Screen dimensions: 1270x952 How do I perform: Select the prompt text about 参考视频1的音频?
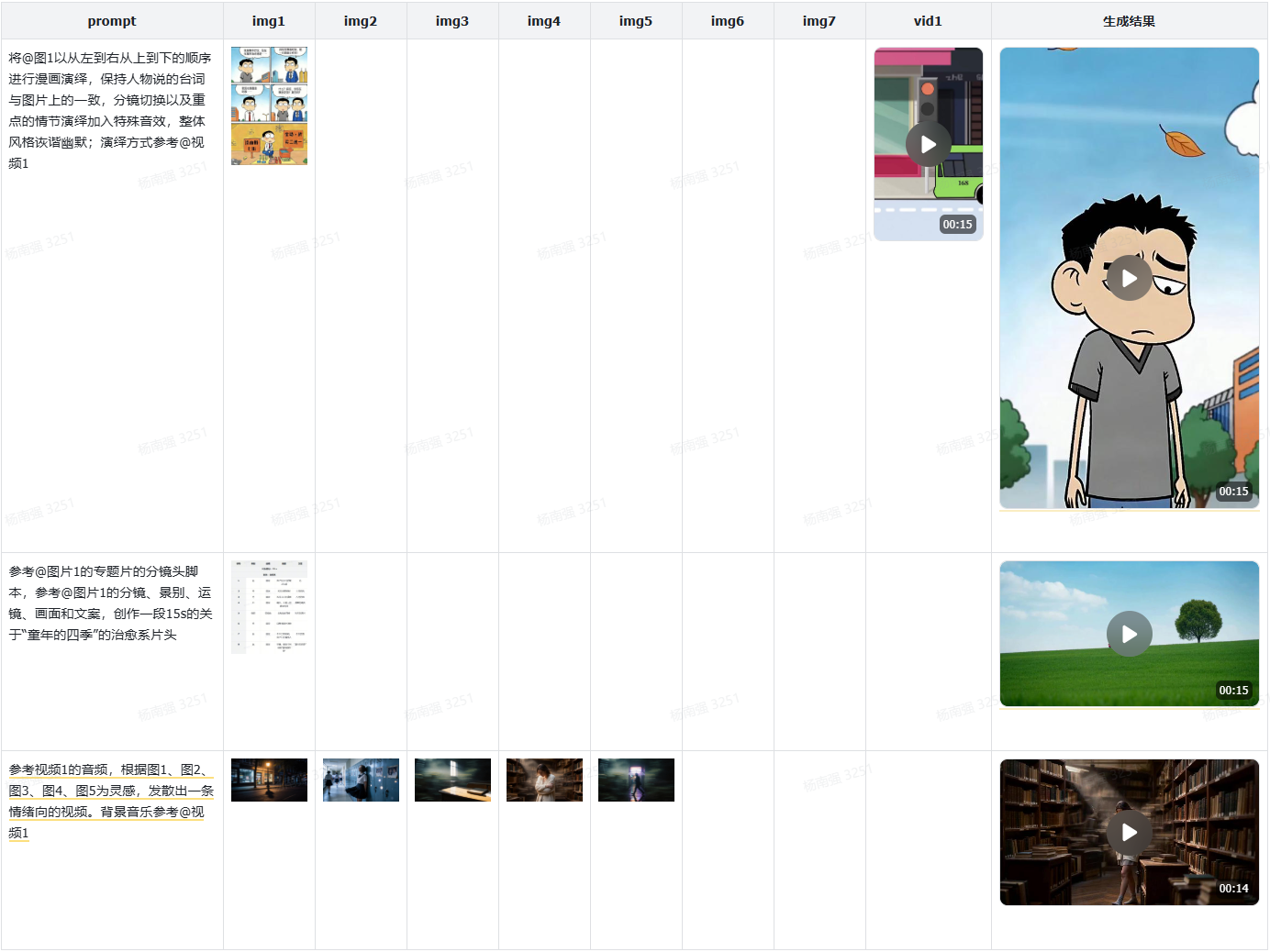(110, 801)
